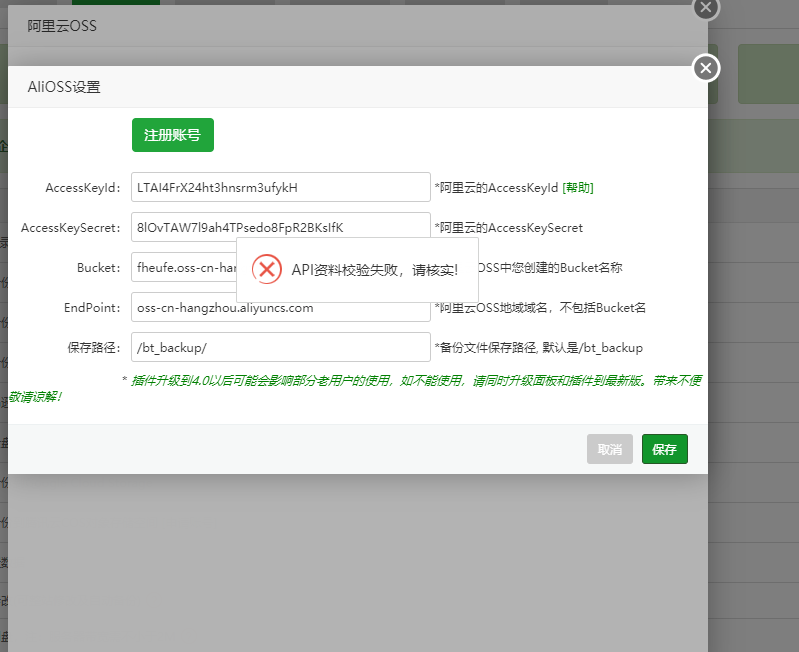Click the 注册账号 button
This screenshot has width=799, height=652.
pos(172,135)
